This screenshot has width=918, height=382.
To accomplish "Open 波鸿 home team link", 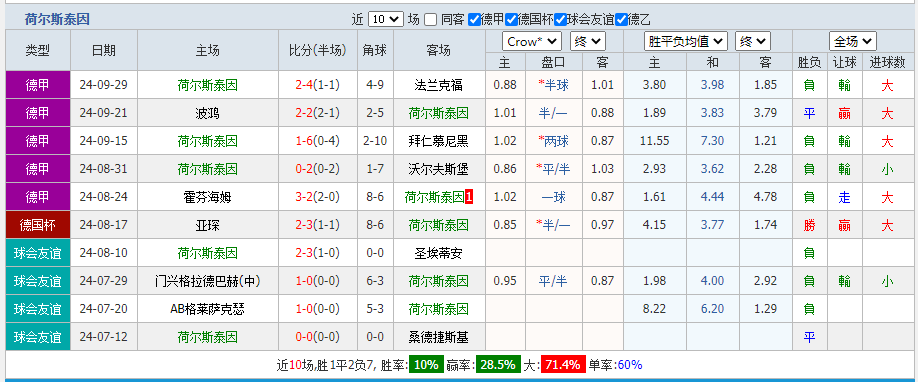I will 207,113.
